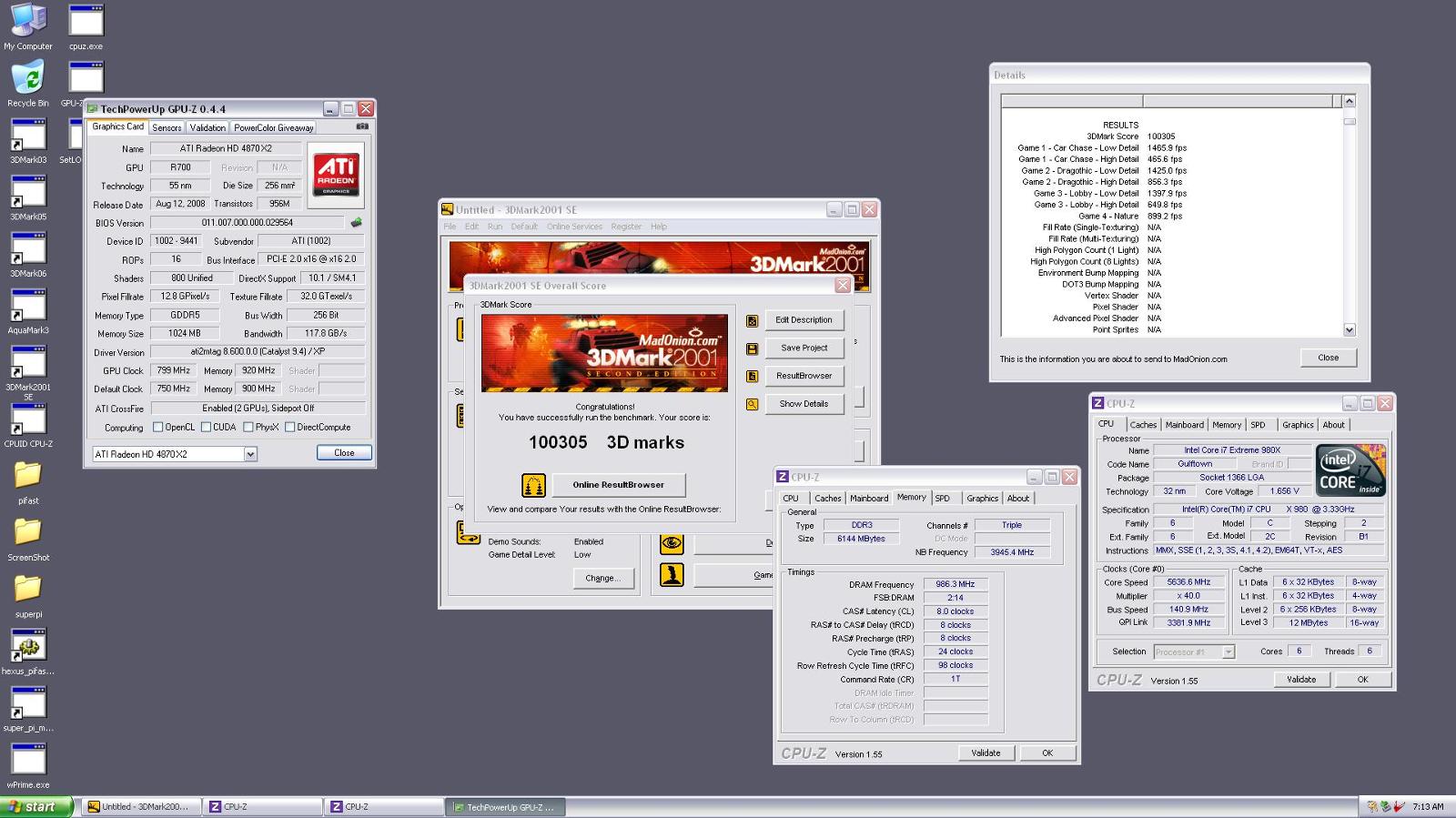The height and width of the screenshot is (818, 1456).
Task: Click the eye icon in 3DMark2001 window
Action: click(x=672, y=543)
